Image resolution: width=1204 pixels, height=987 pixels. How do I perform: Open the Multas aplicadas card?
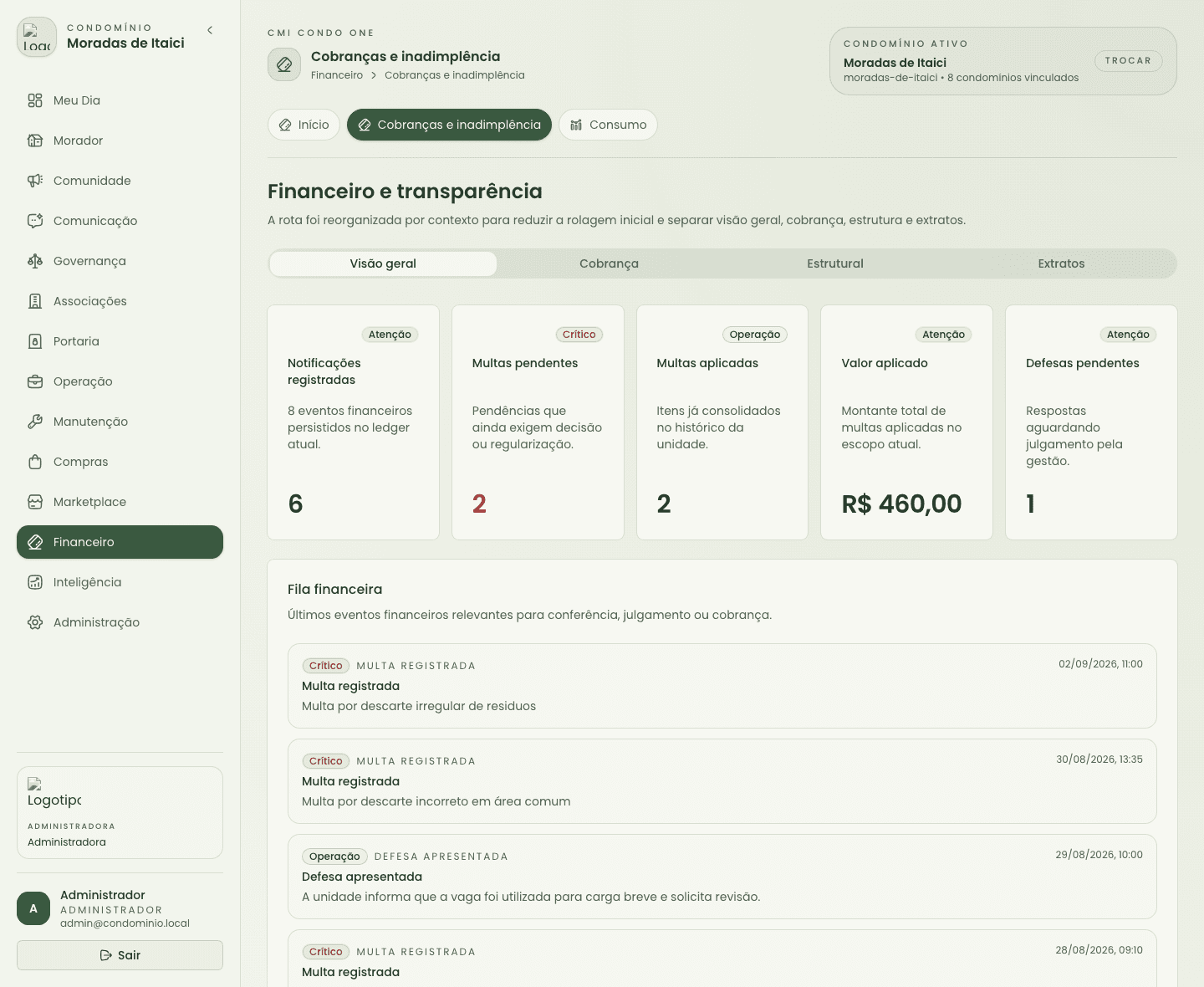pos(722,422)
